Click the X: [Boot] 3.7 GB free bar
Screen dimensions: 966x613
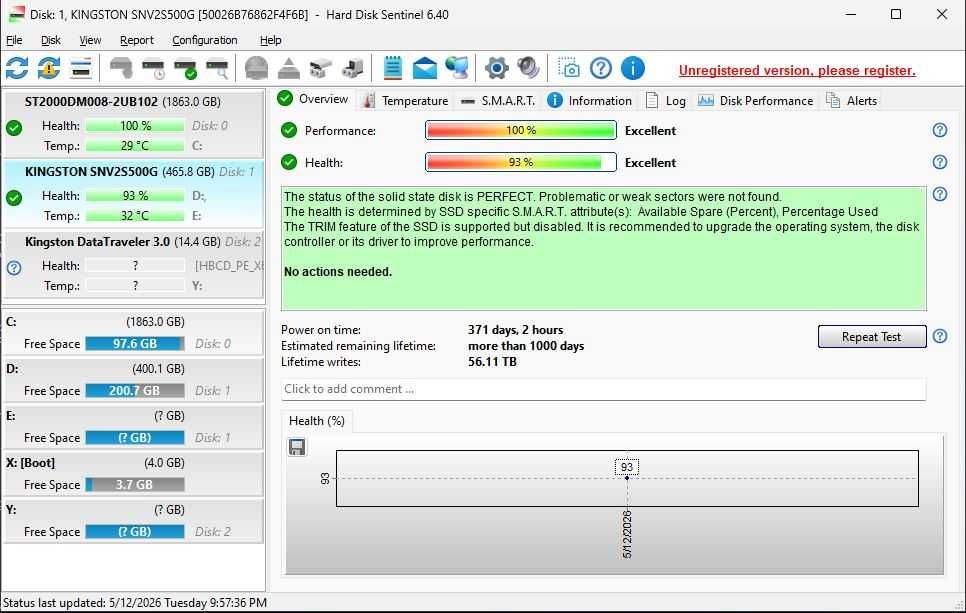coord(134,484)
